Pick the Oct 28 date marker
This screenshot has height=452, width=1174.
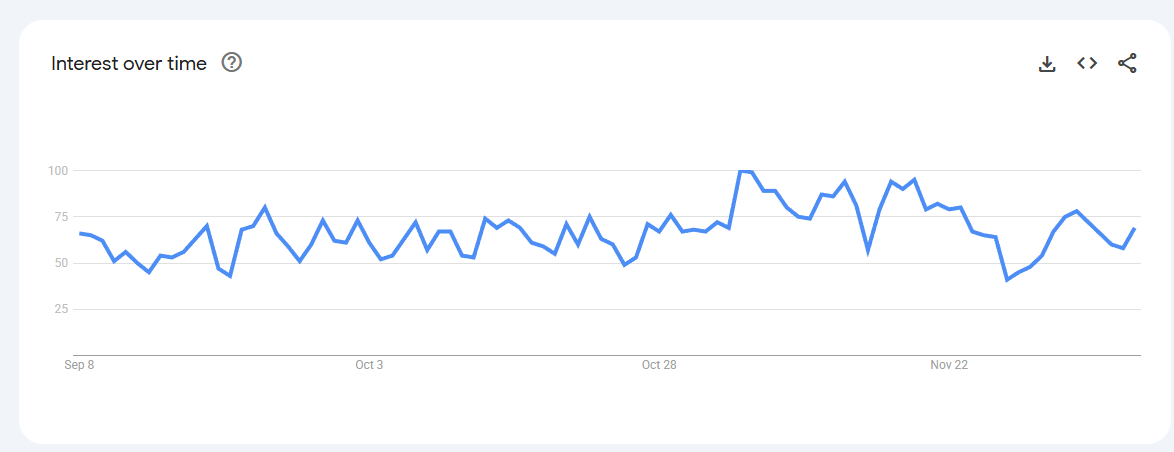[659, 365]
